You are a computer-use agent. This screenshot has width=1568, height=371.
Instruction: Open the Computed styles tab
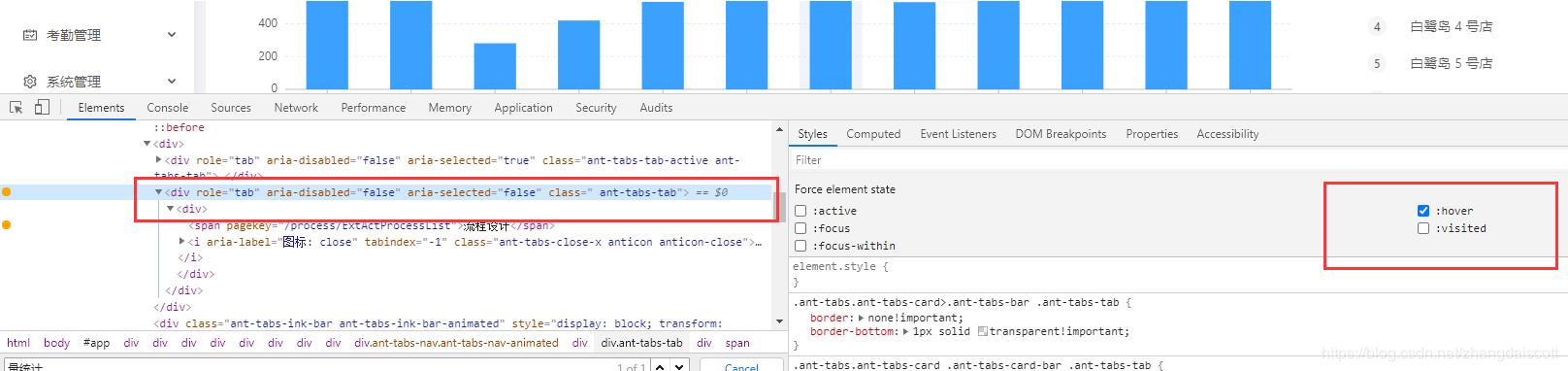(873, 134)
